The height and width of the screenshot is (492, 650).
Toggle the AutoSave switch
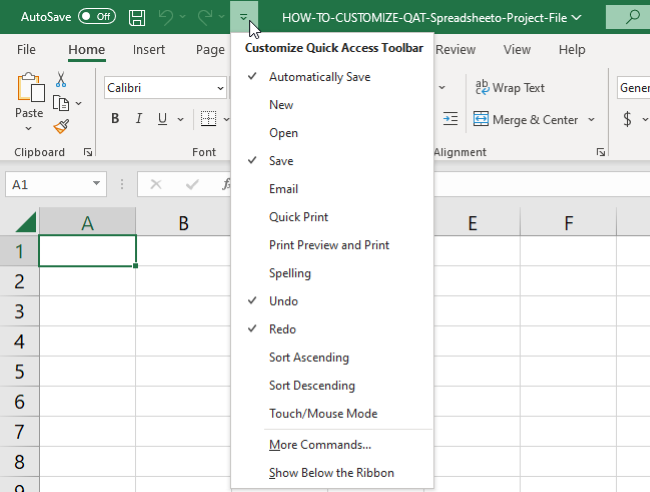click(97, 17)
